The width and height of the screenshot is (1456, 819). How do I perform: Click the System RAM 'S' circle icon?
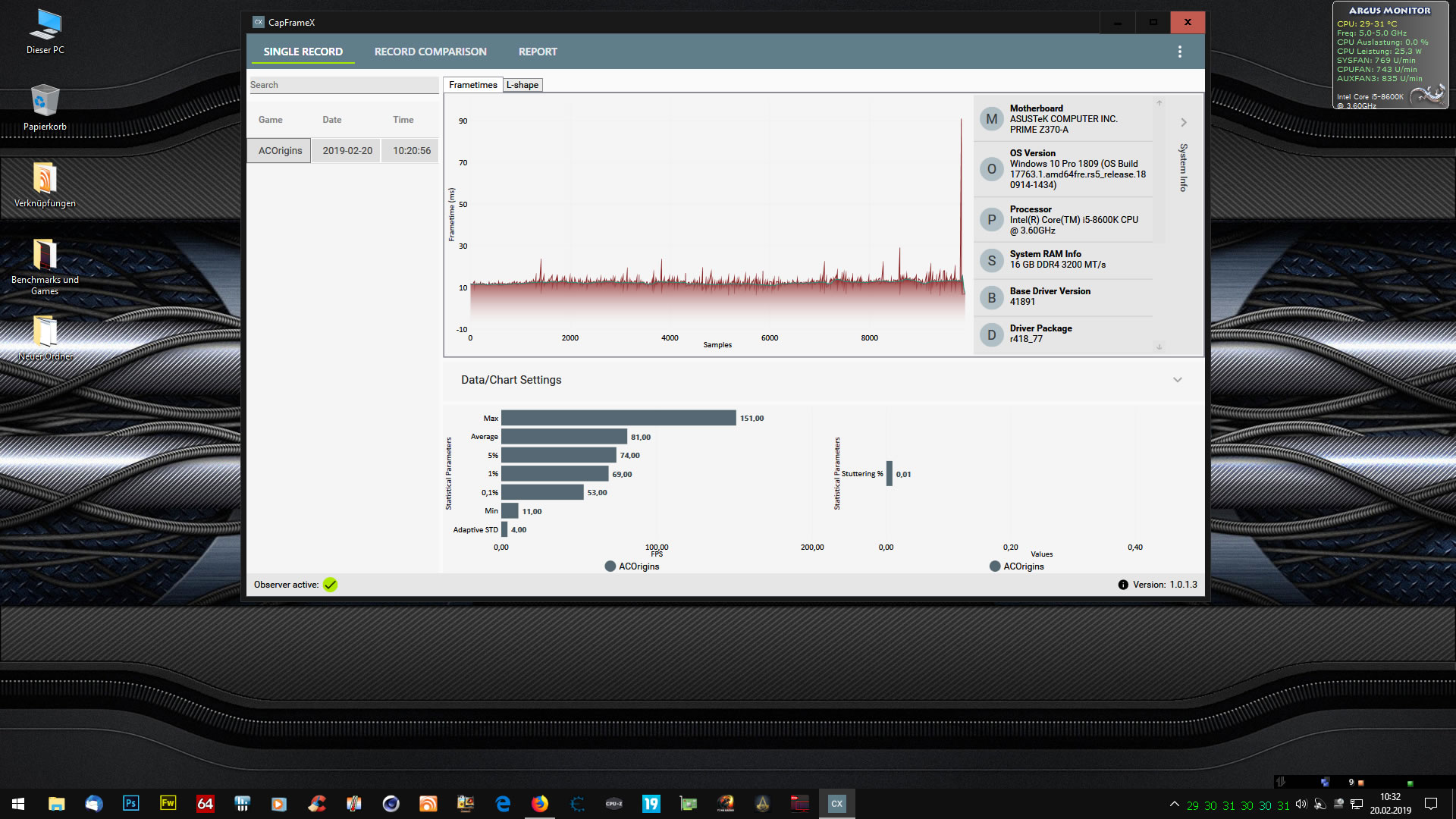coord(991,260)
